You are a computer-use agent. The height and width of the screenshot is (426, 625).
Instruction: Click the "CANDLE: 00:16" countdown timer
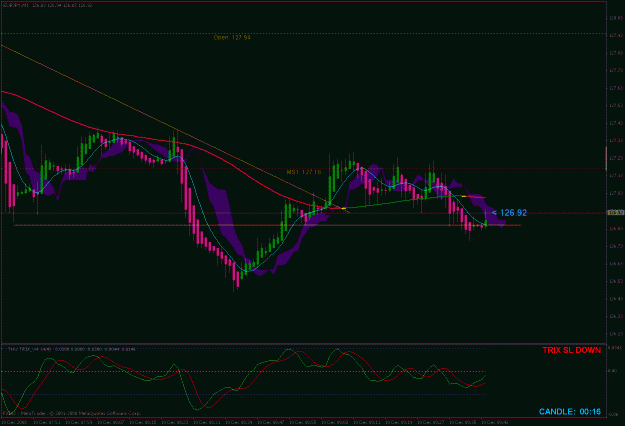tap(570, 412)
